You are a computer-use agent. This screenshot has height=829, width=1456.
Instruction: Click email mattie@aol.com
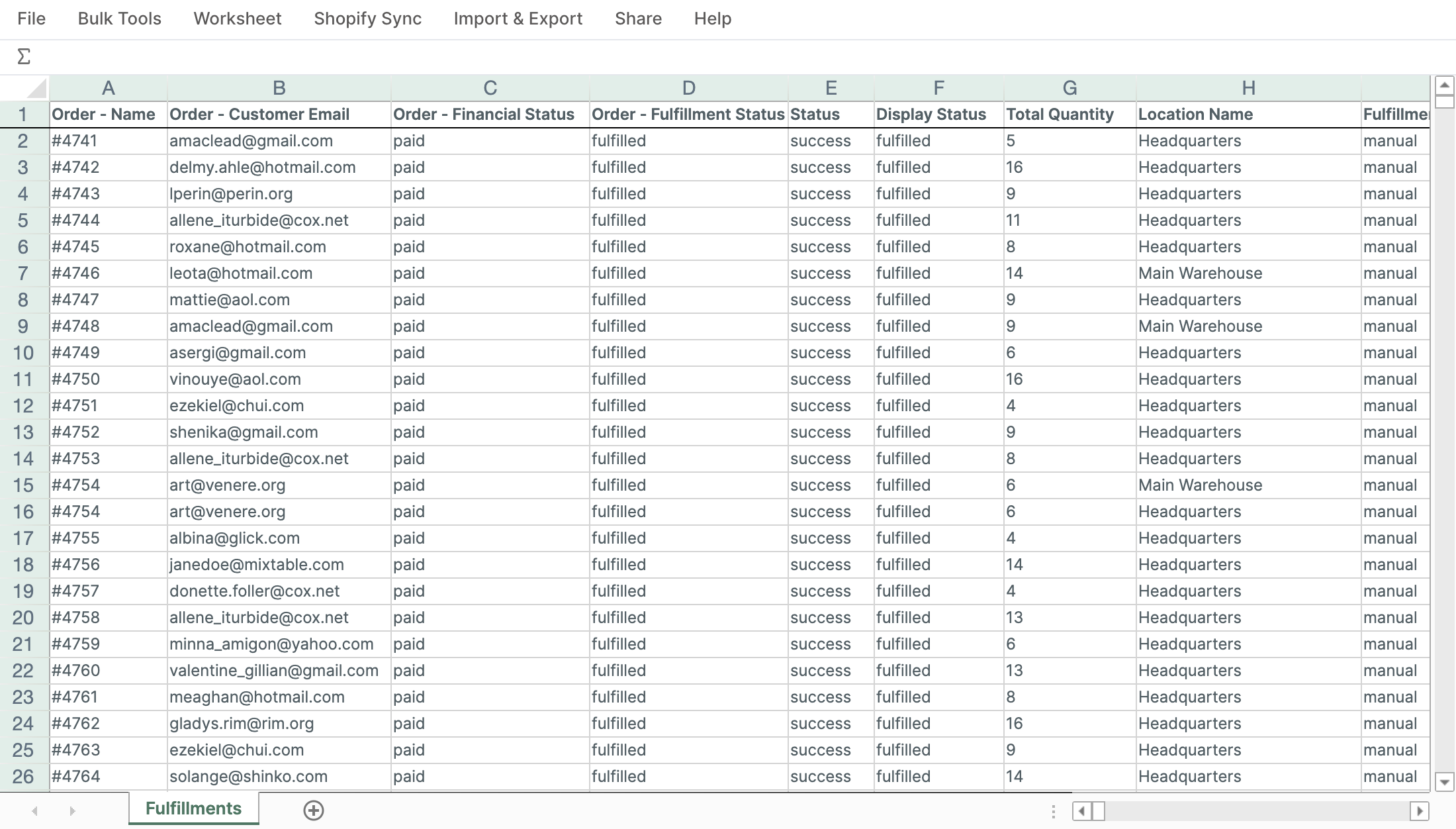(x=279, y=300)
